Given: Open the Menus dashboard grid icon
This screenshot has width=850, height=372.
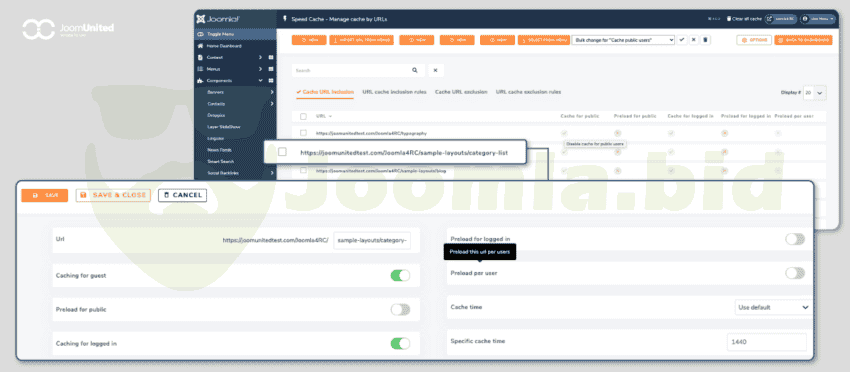Looking at the screenshot, I should click(271, 69).
